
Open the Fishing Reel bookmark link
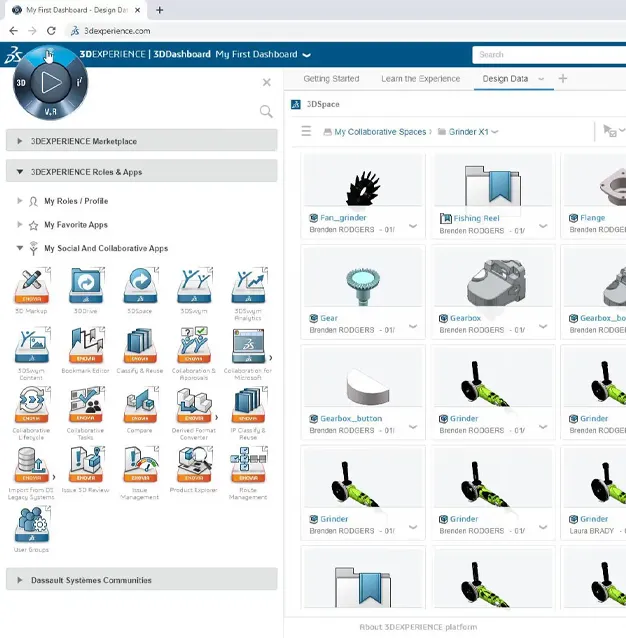(476, 218)
